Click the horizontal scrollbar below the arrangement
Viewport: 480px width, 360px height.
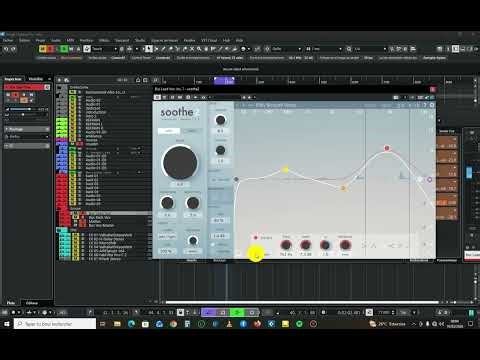(302, 302)
